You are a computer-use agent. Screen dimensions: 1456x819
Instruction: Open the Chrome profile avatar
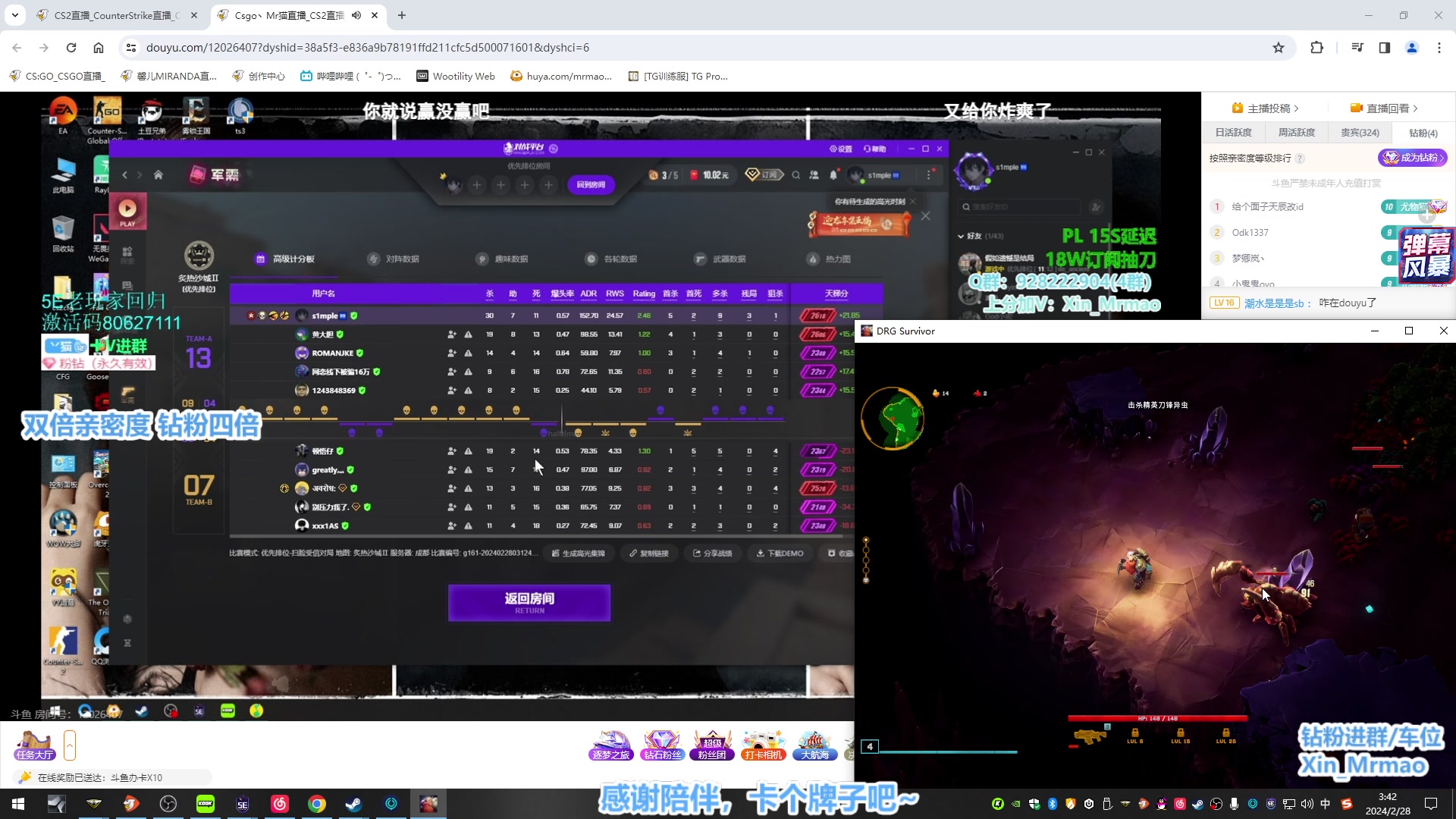tap(1412, 48)
